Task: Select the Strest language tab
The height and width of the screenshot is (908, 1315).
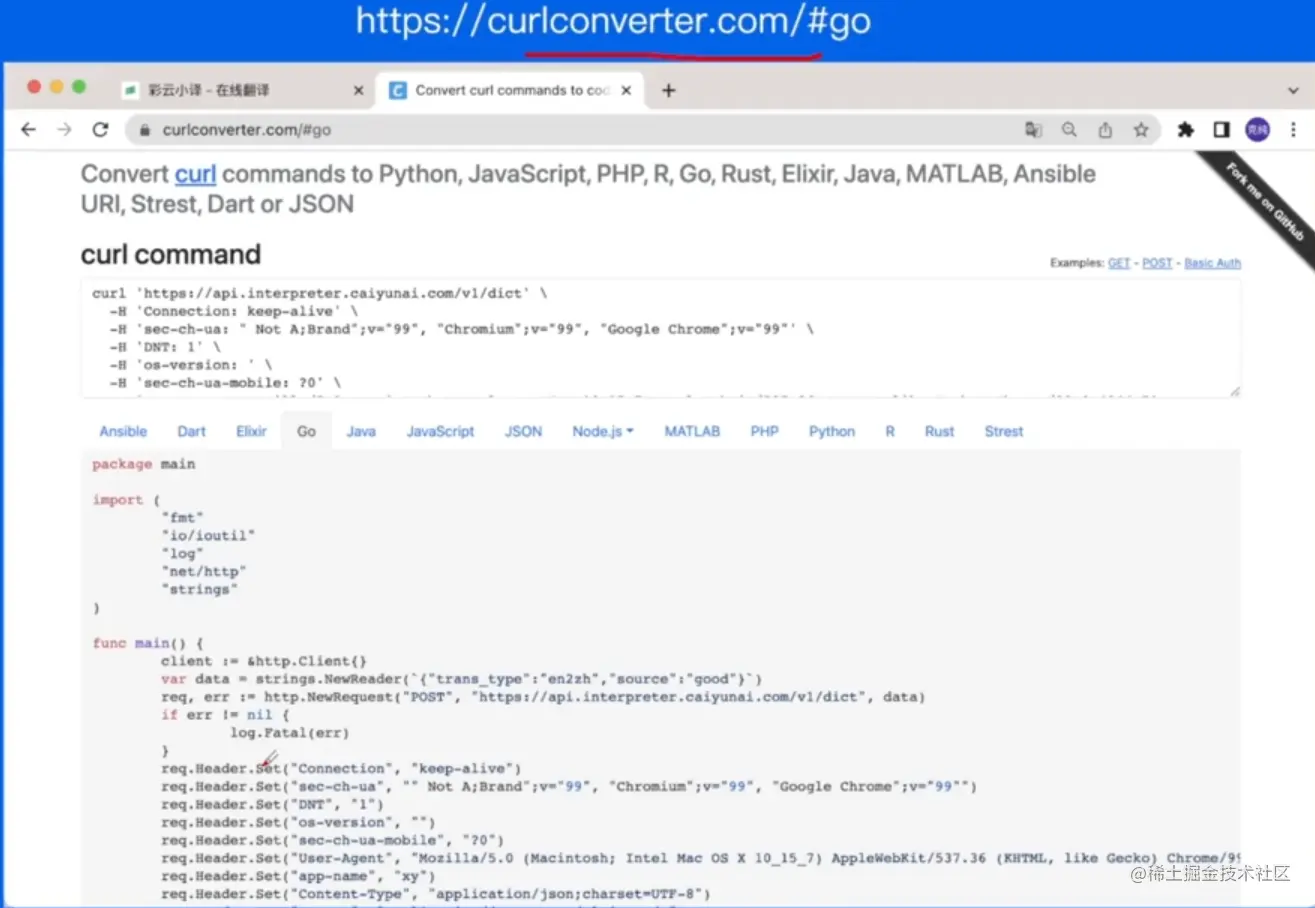Action: 1004,431
